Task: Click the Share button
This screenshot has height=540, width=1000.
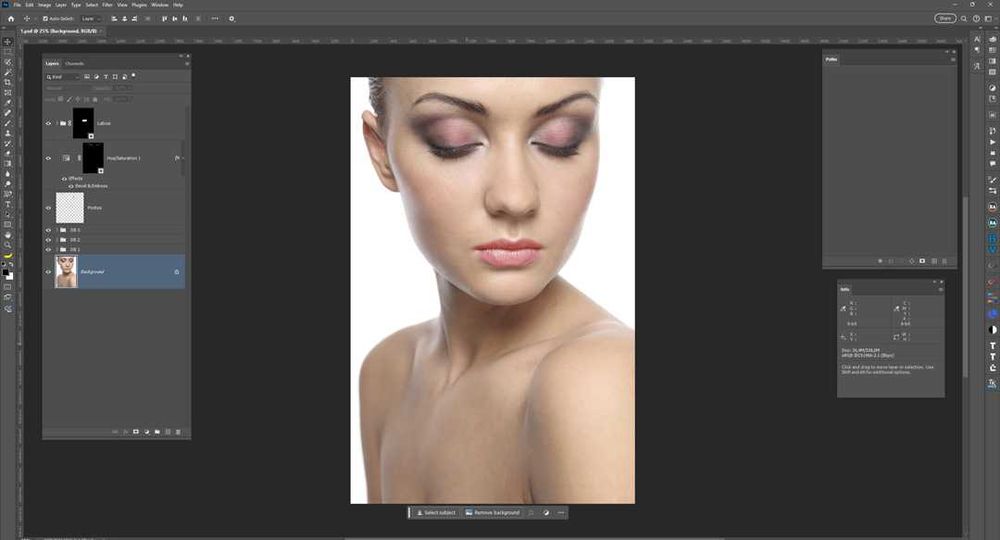Action: tap(945, 18)
